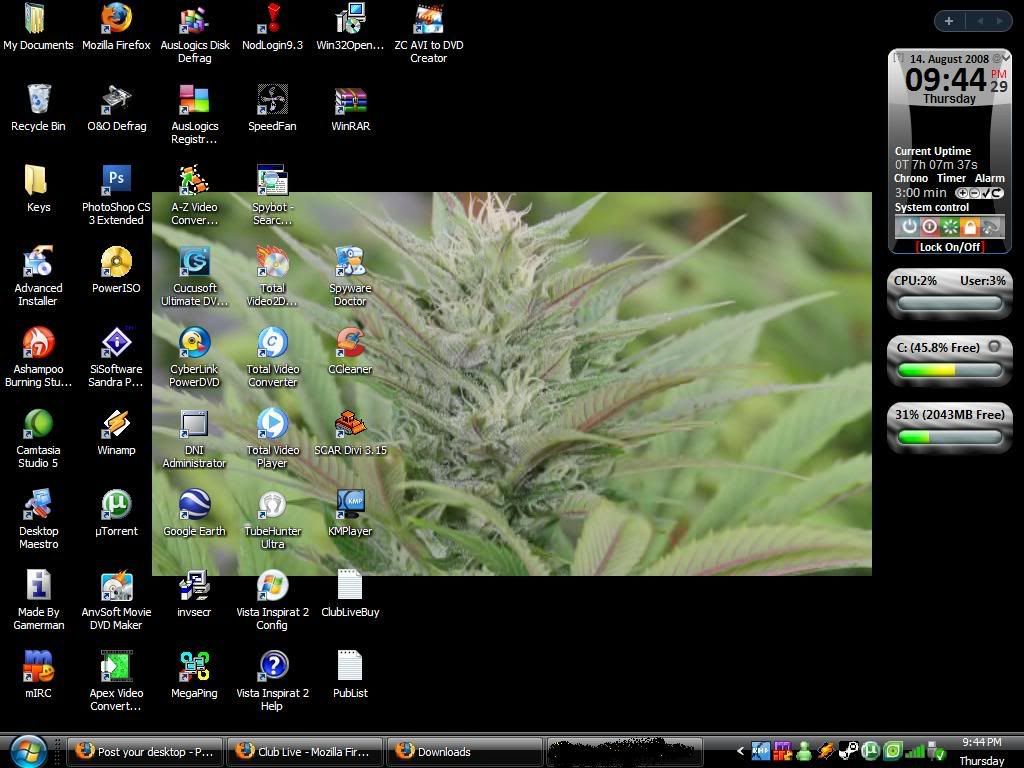Click the memory usage progress bar
The height and width of the screenshot is (768, 1024).
[949, 437]
